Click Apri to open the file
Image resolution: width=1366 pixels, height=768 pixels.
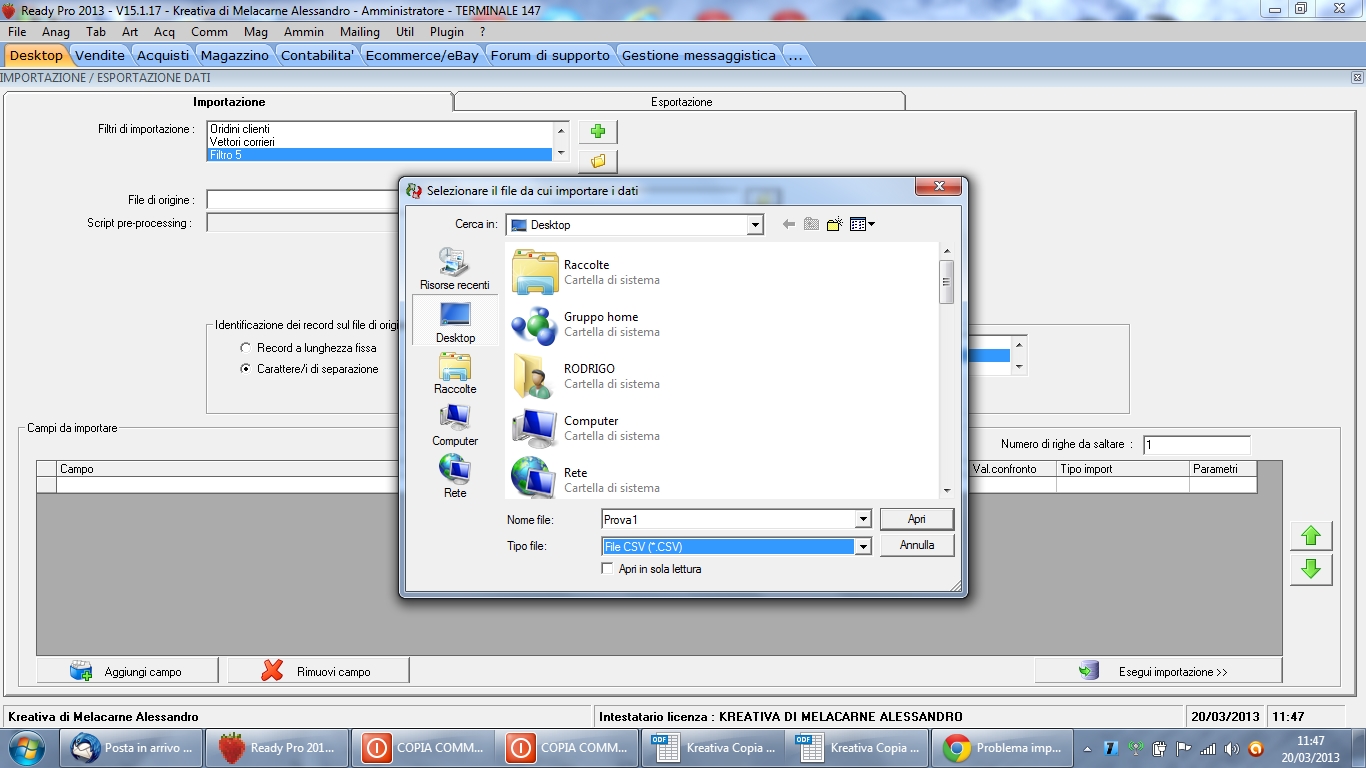click(x=917, y=519)
